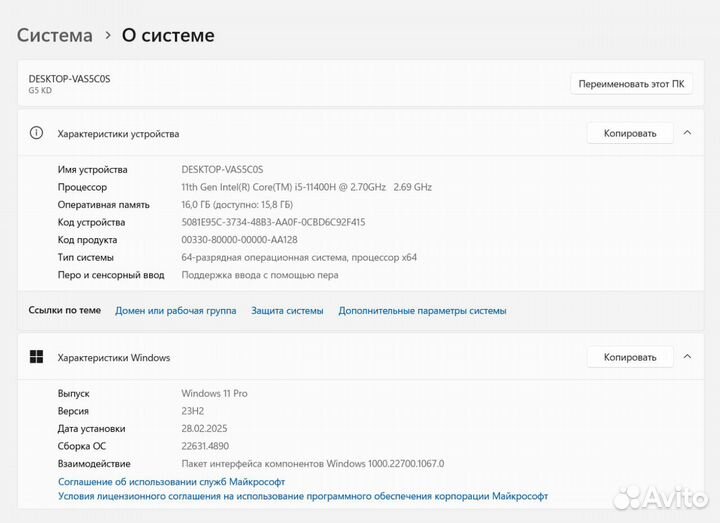Click the Оперативная память label

coord(104,205)
